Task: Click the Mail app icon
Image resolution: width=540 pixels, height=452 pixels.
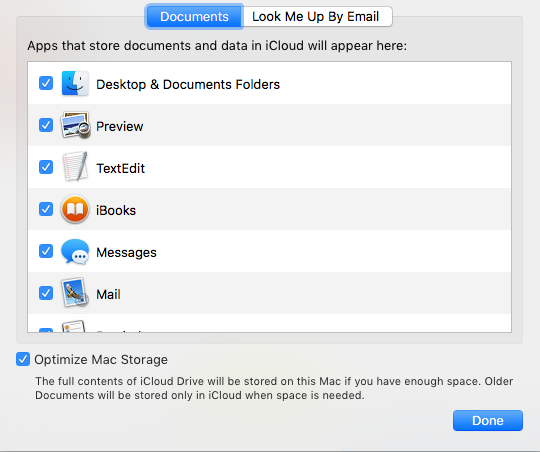Action: (75, 292)
